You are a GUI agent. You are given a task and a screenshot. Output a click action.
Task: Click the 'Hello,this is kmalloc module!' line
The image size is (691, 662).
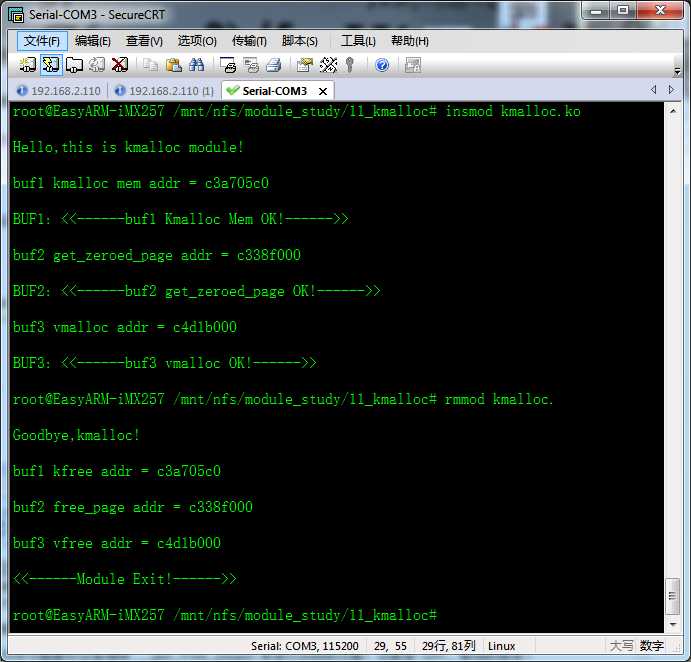click(x=128, y=147)
